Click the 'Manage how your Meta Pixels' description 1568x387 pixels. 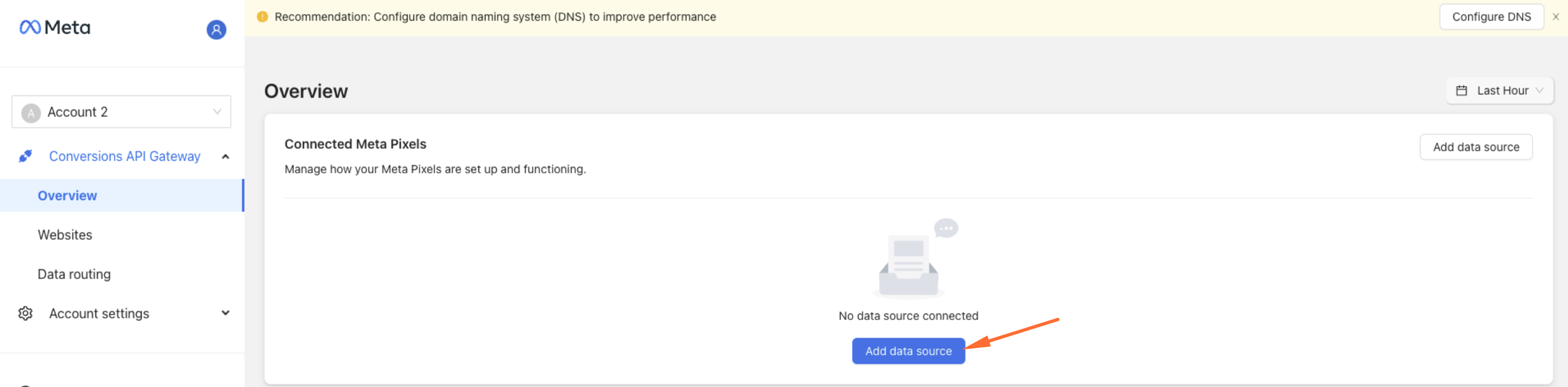click(435, 170)
